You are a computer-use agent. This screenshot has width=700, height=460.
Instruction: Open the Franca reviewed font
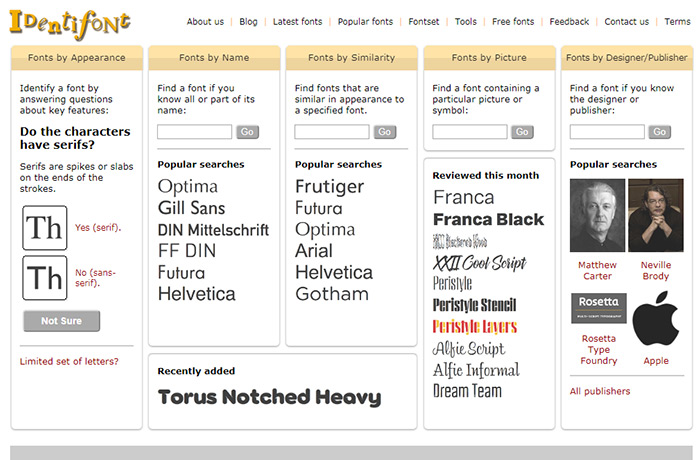pyautogui.click(x=463, y=197)
